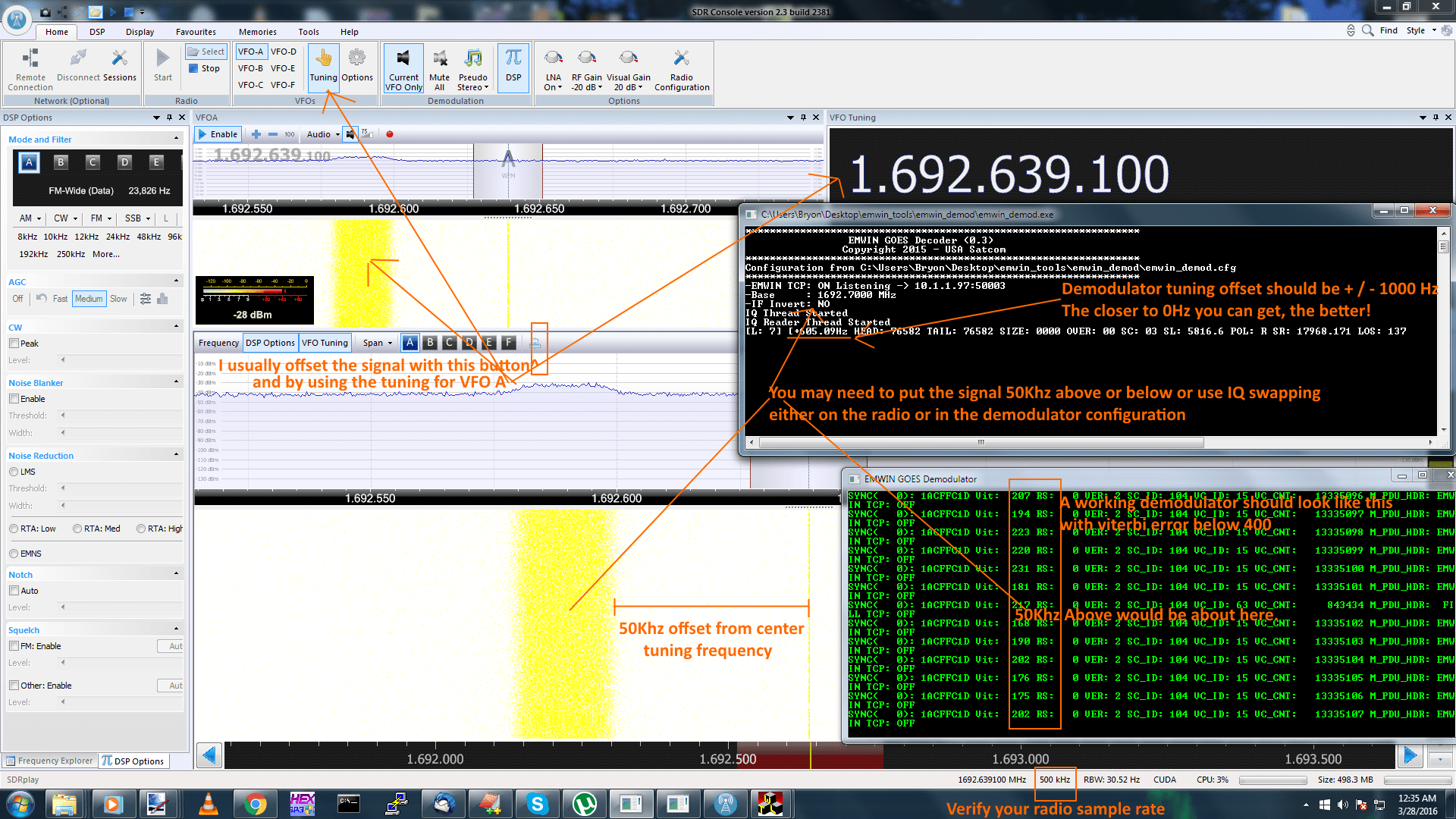Image resolution: width=1456 pixels, height=819 pixels.
Task: Open the CW mode dropdown
Action: click(65, 218)
